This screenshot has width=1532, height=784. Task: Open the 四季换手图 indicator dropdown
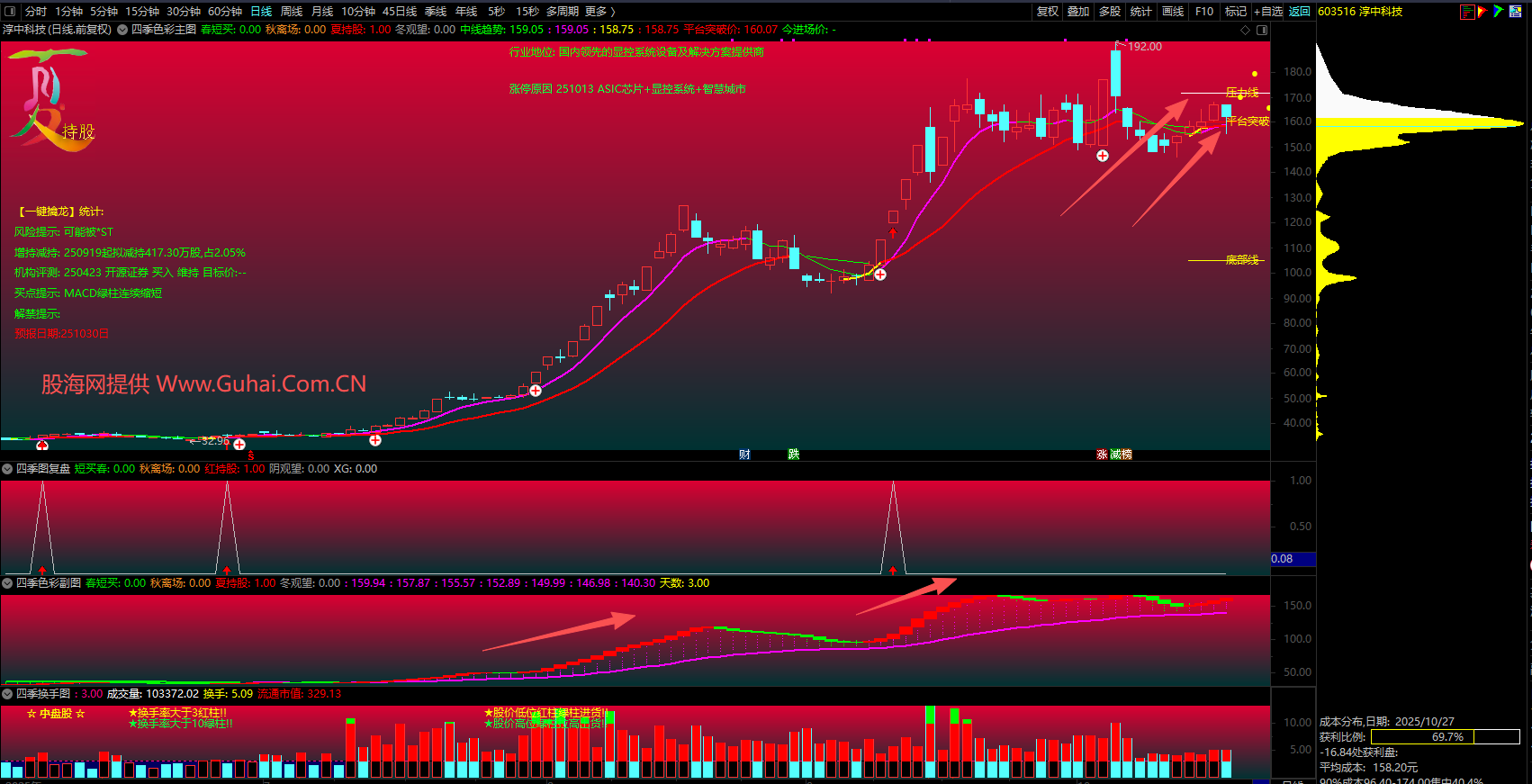[7, 694]
